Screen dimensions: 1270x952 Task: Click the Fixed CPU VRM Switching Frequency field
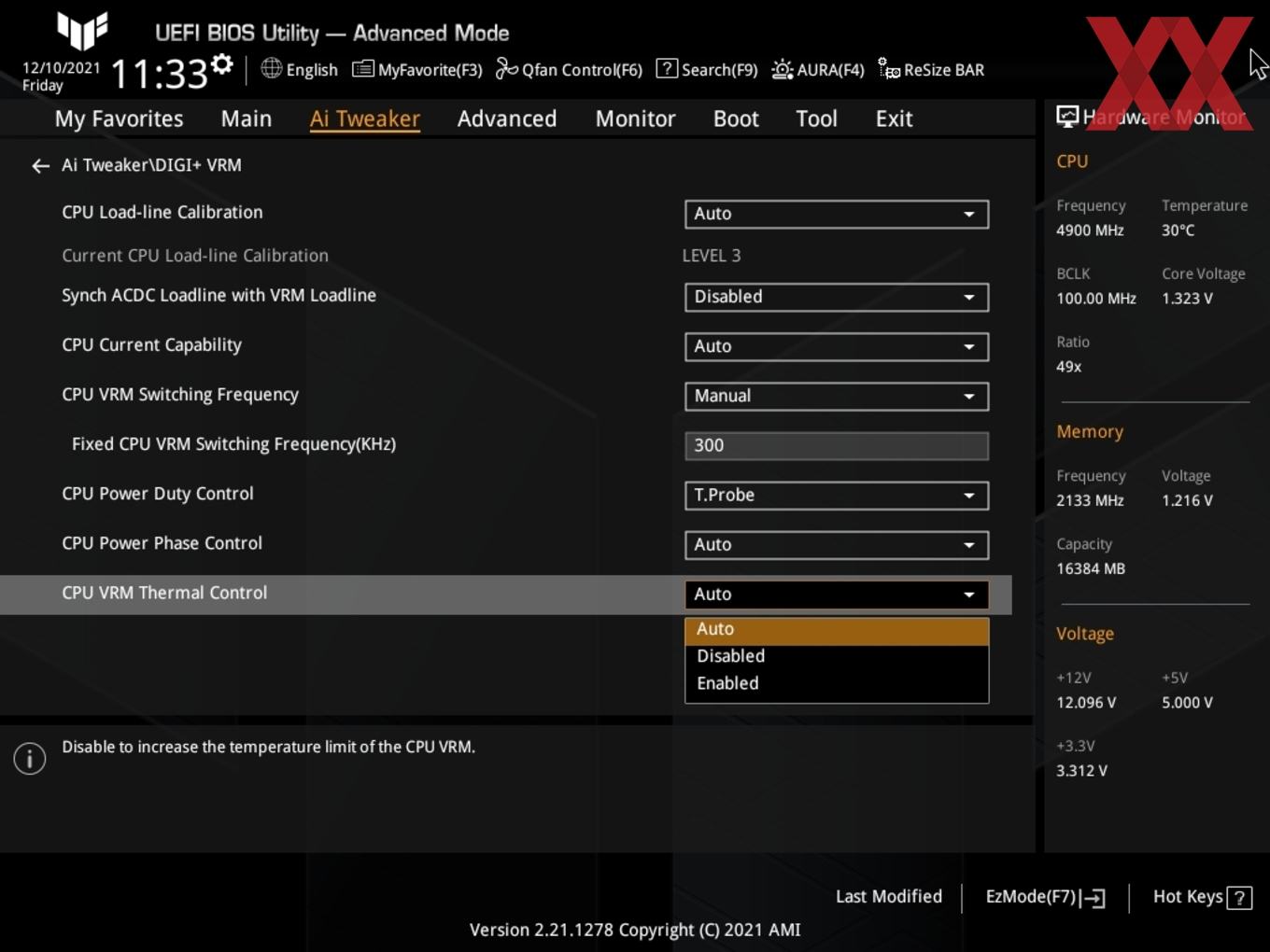pyautogui.click(x=837, y=445)
